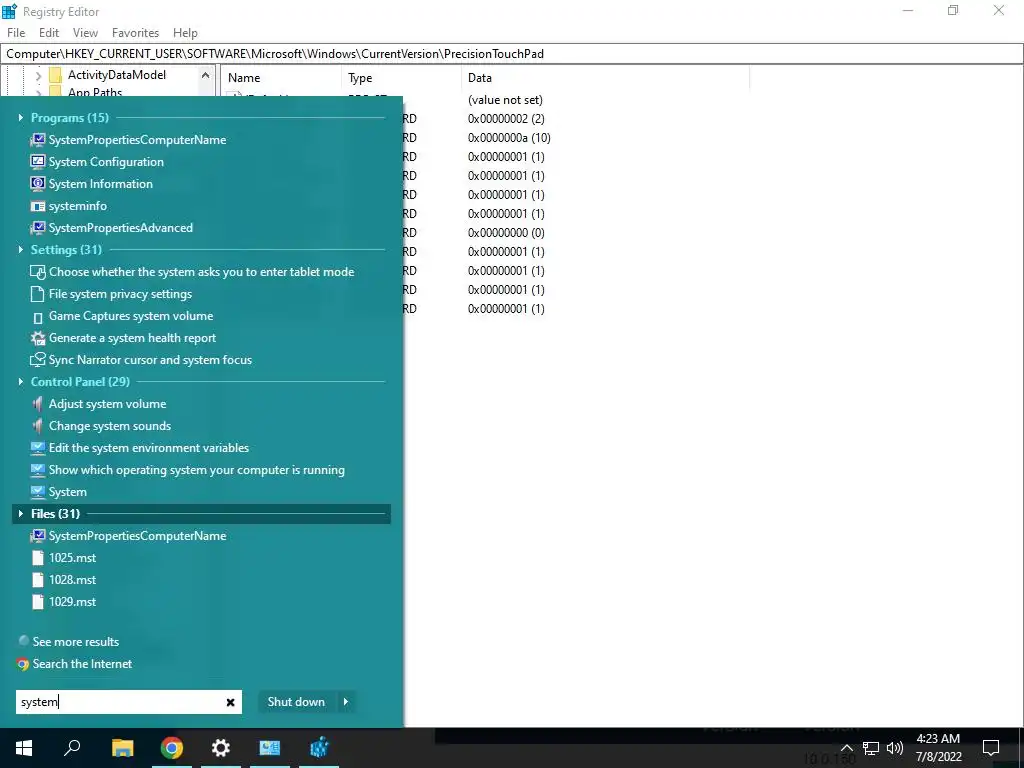
Task: Open taskbar search magnifier
Action: pyautogui.click(x=72, y=748)
